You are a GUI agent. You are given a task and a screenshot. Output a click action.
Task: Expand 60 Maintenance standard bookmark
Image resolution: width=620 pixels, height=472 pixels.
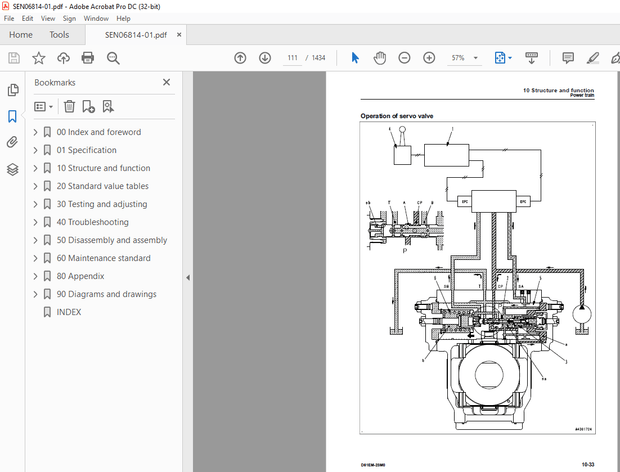point(35,258)
